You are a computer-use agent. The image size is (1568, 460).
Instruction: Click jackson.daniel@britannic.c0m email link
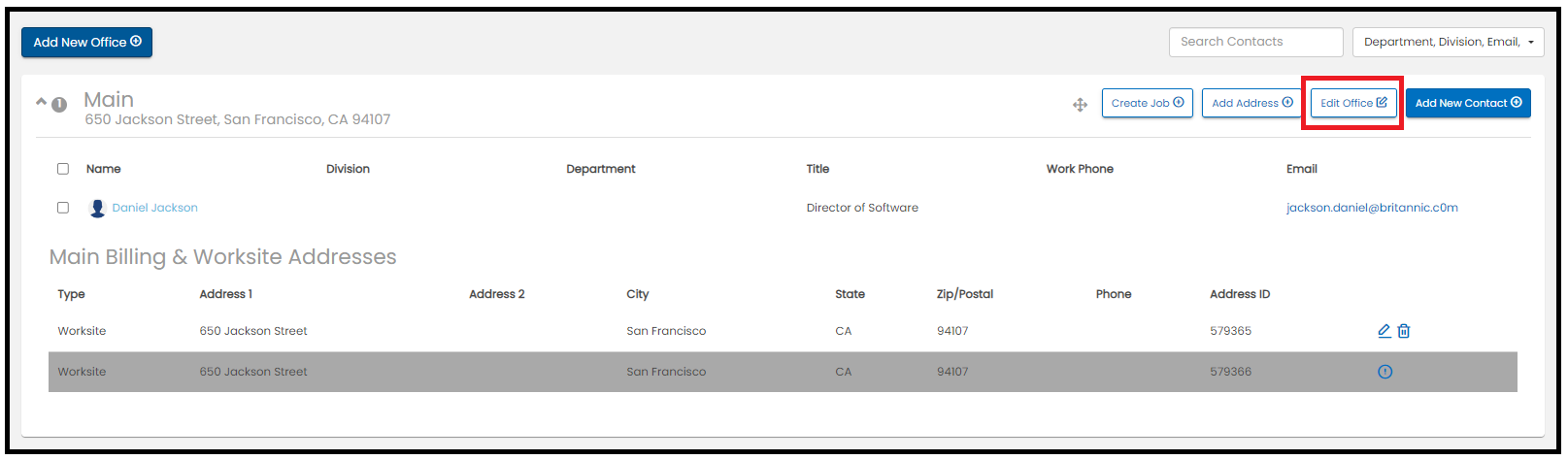click(1372, 208)
